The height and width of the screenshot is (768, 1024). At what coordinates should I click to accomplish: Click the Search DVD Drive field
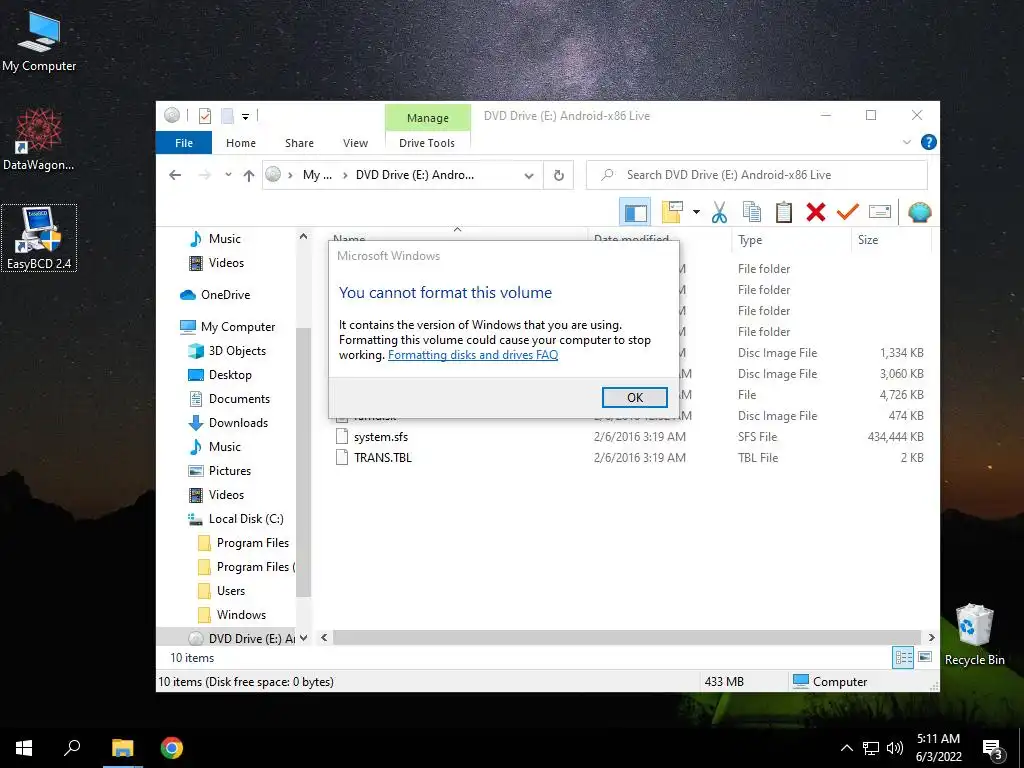(757, 175)
